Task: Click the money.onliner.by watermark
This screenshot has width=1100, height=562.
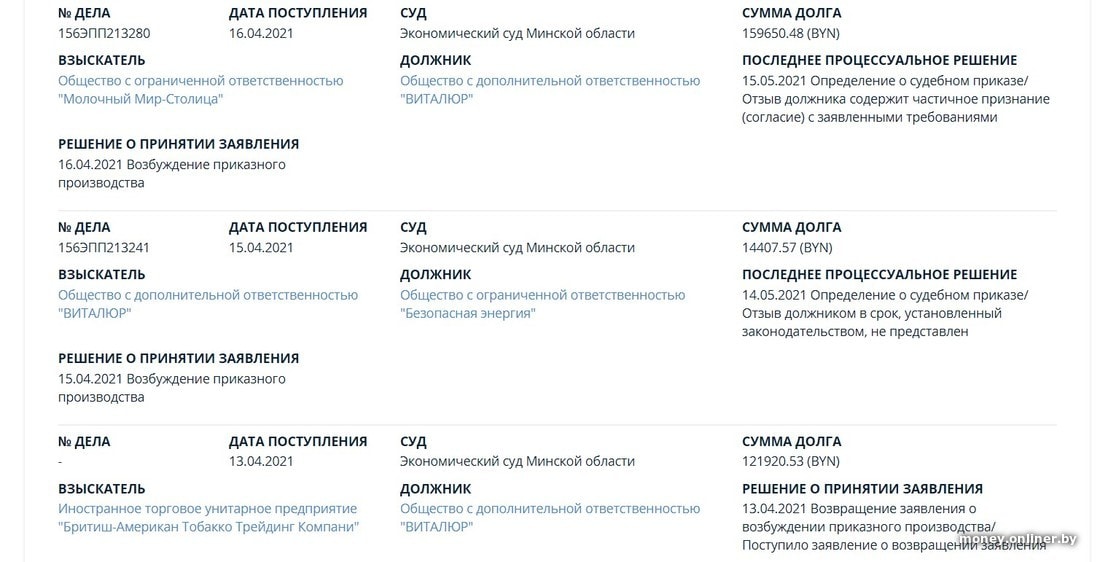Action: [x=1018, y=540]
